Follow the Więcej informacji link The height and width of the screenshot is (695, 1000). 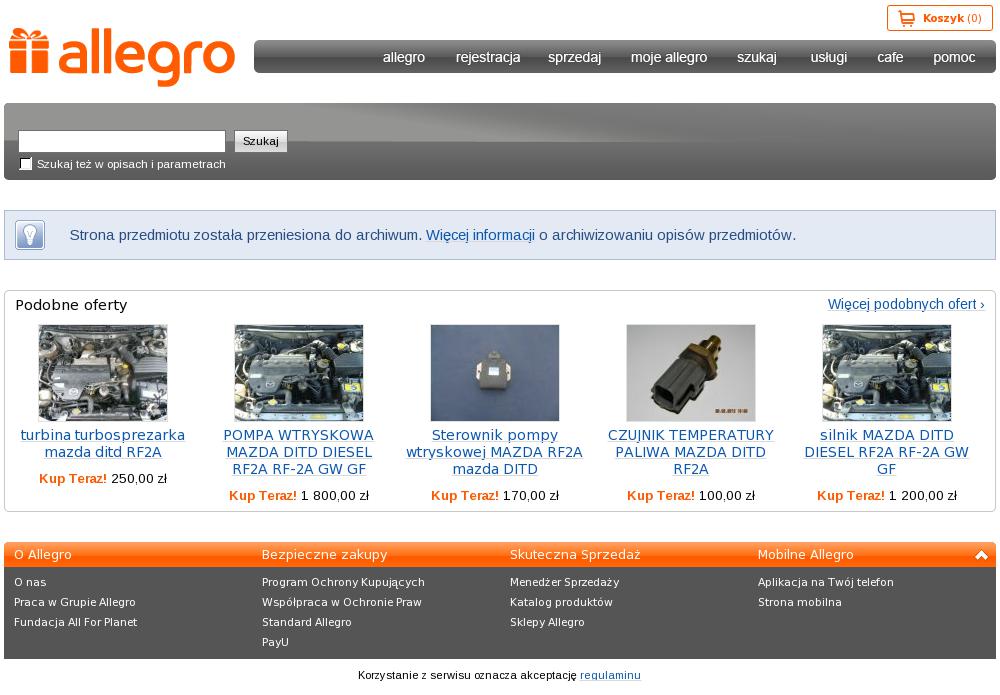[480, 235]
